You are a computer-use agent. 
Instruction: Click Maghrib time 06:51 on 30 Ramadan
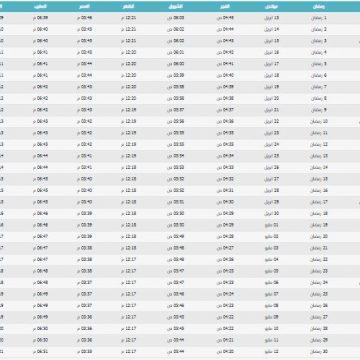40,351
